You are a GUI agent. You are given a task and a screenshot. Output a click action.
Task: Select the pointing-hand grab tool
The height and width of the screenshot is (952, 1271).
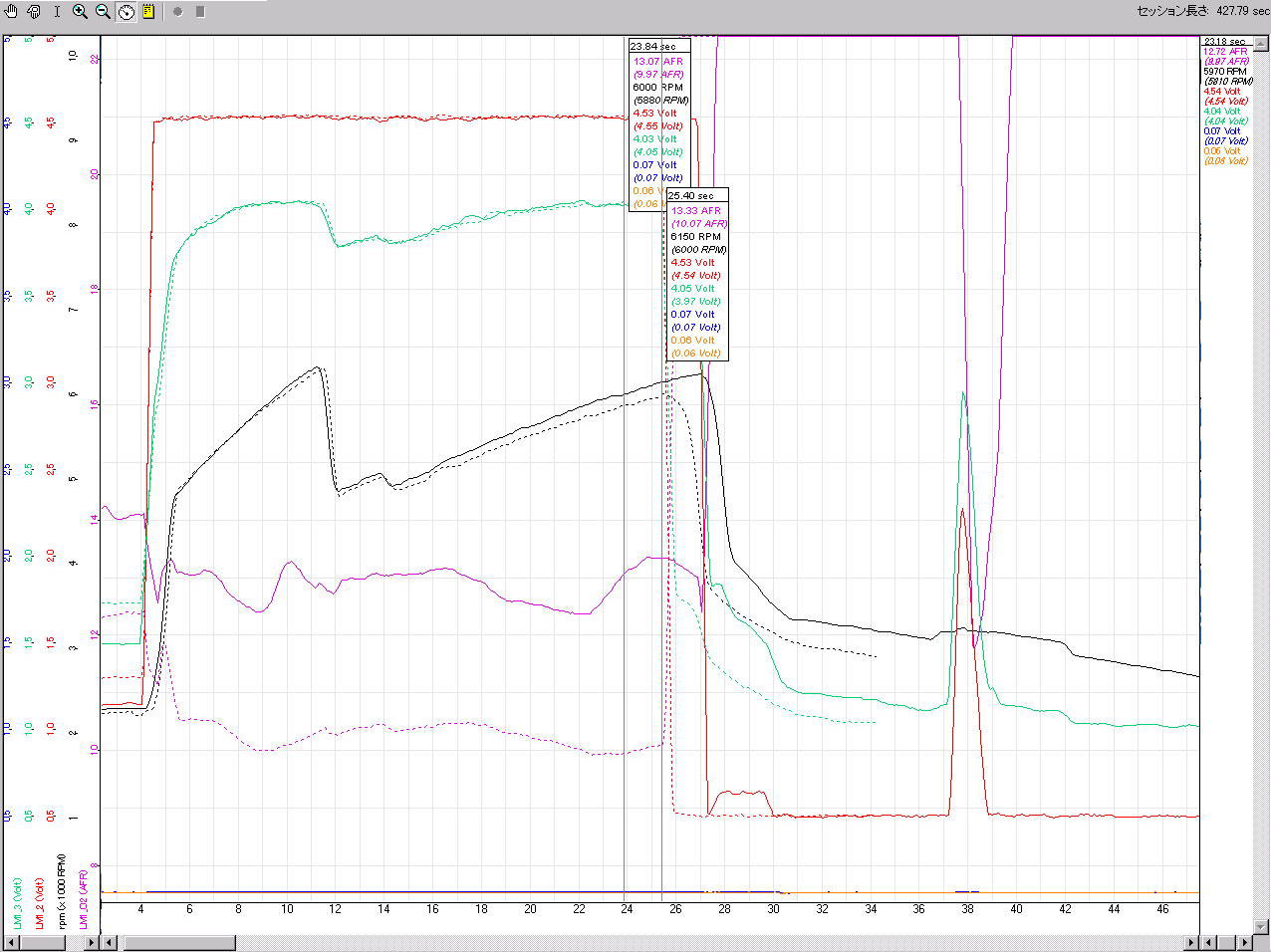coord(34,12)
